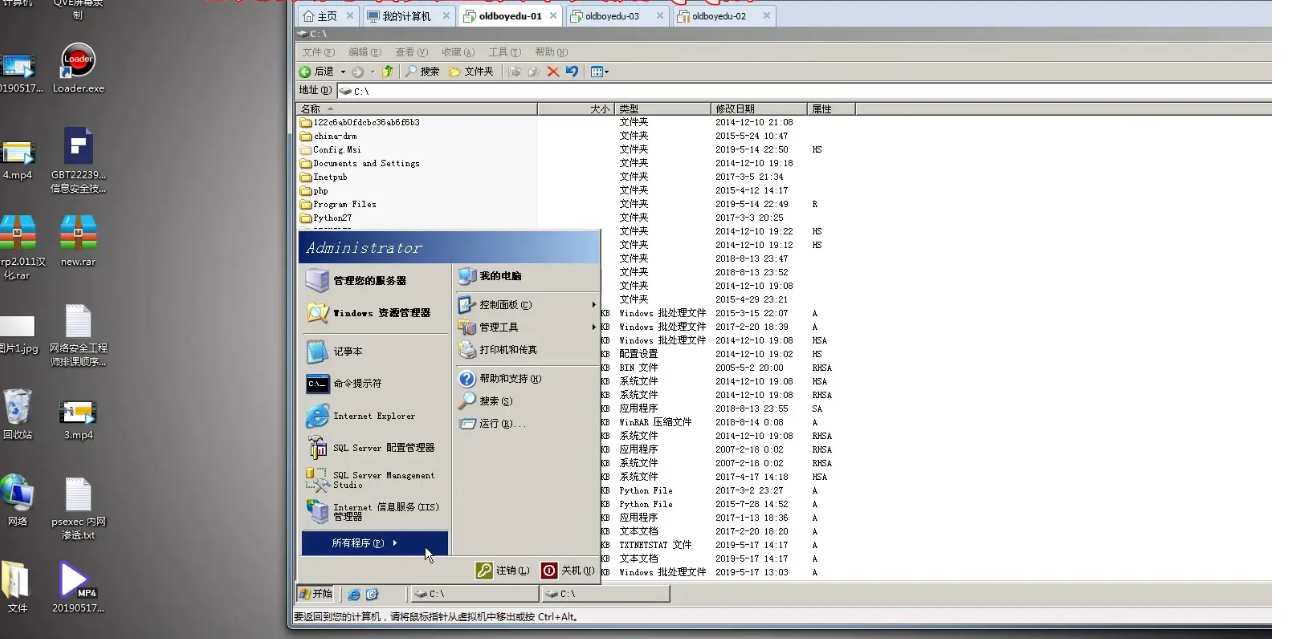
Task: Click Internet Explorer quick launch icon in taskbar
Action: click(x=354, y=594)
